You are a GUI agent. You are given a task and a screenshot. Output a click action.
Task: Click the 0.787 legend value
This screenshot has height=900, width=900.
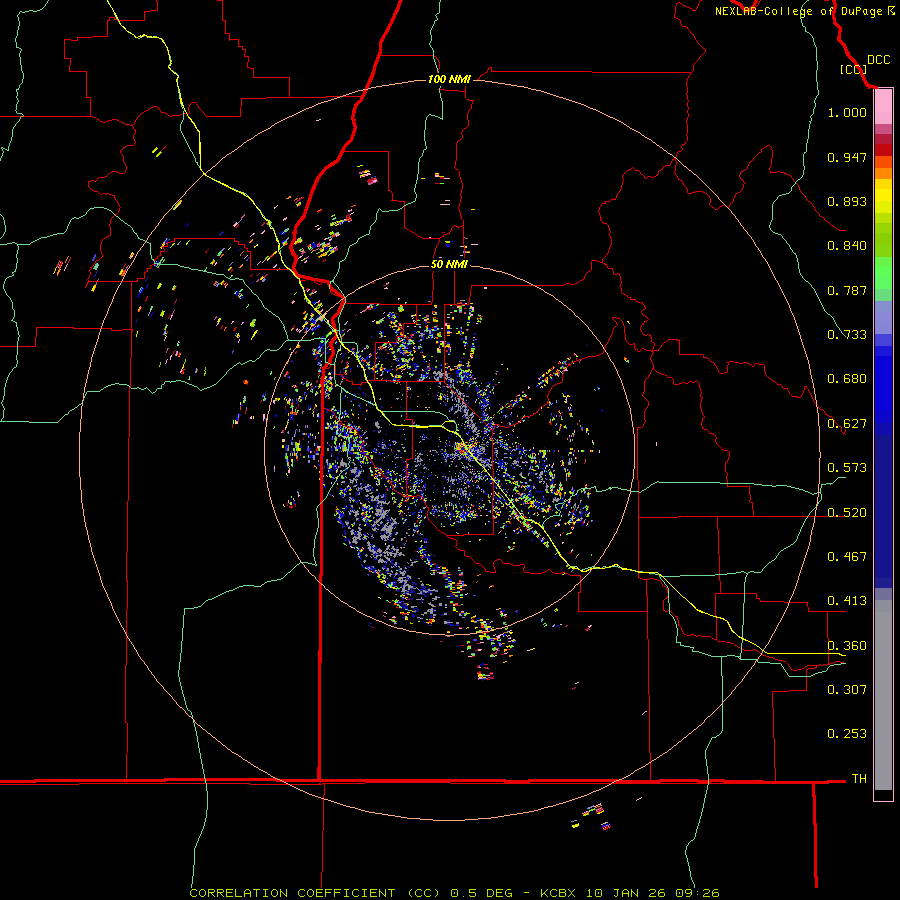pos(847,290)
